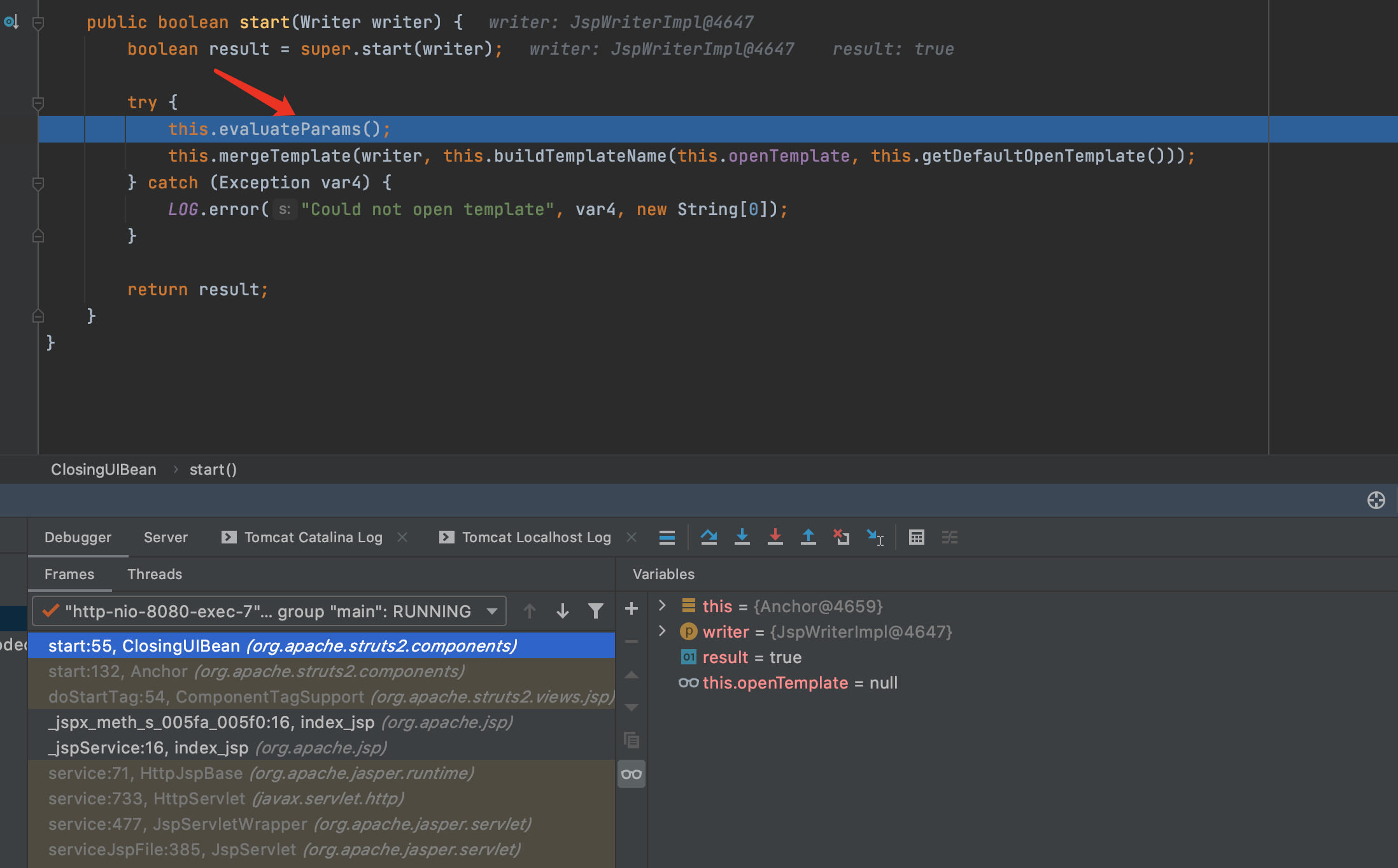1398x868 pixels.
Task: Select the 'result = true' variable row
Action: pos(1024,657)
